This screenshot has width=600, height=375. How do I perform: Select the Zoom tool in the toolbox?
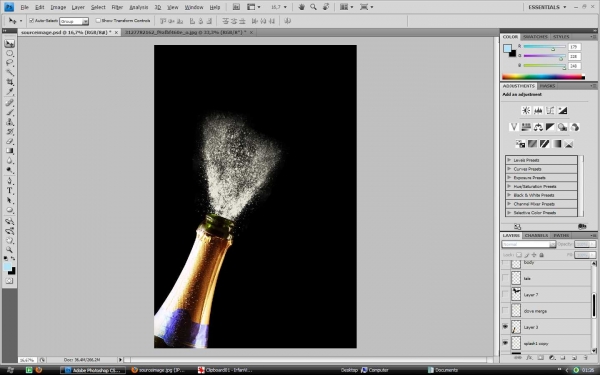[10, 250]
